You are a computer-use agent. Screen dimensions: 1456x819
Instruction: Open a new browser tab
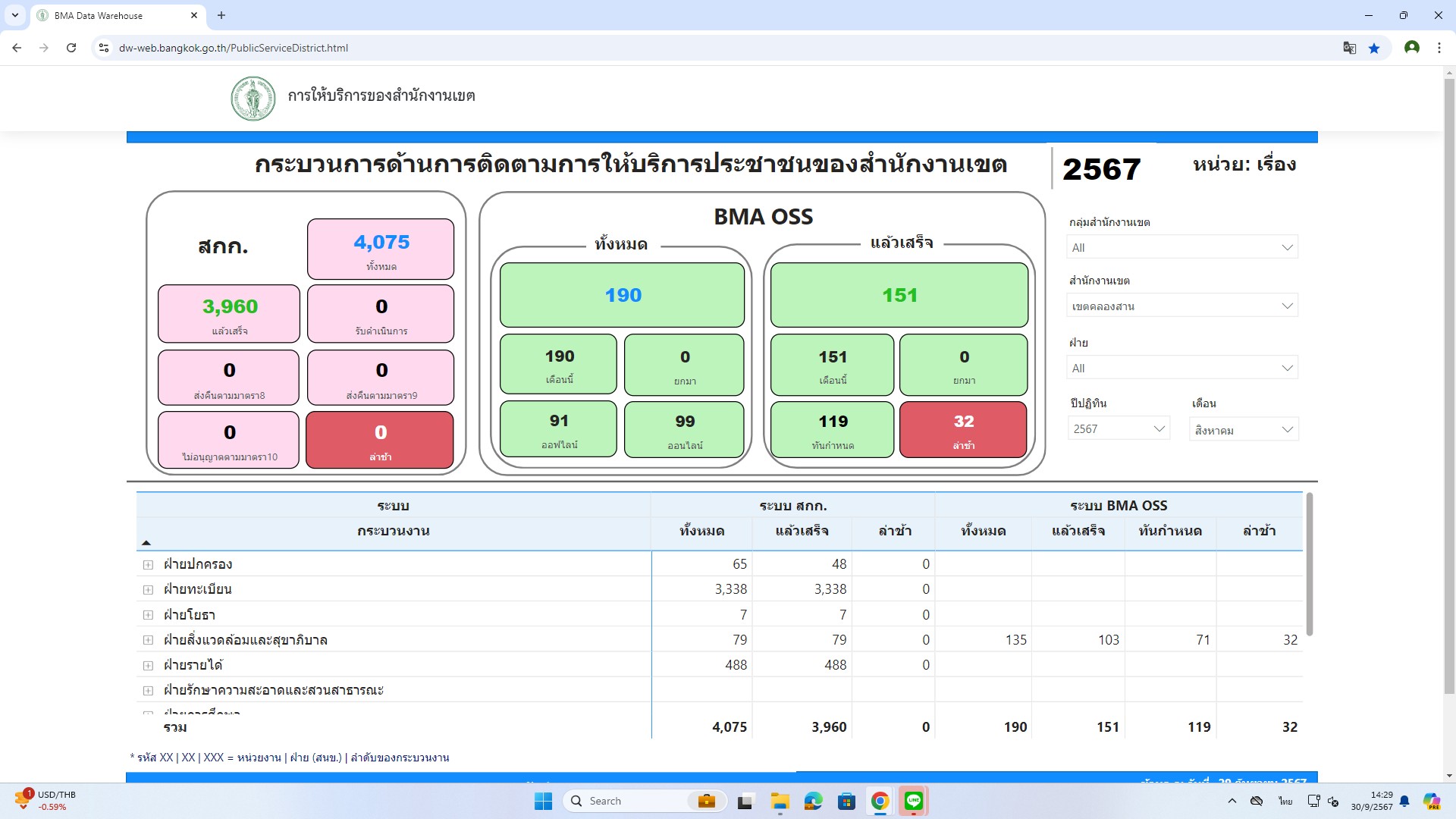[x=221, y=15]
